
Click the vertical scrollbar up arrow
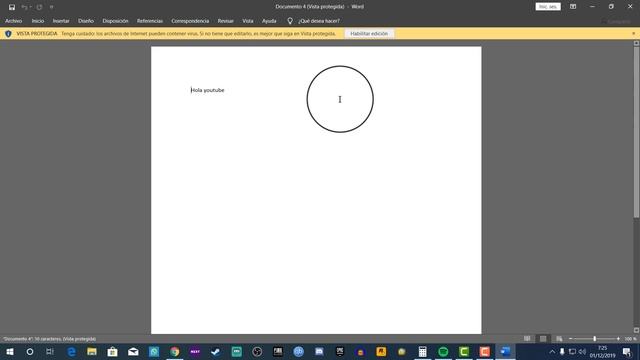tap(636, 43)
